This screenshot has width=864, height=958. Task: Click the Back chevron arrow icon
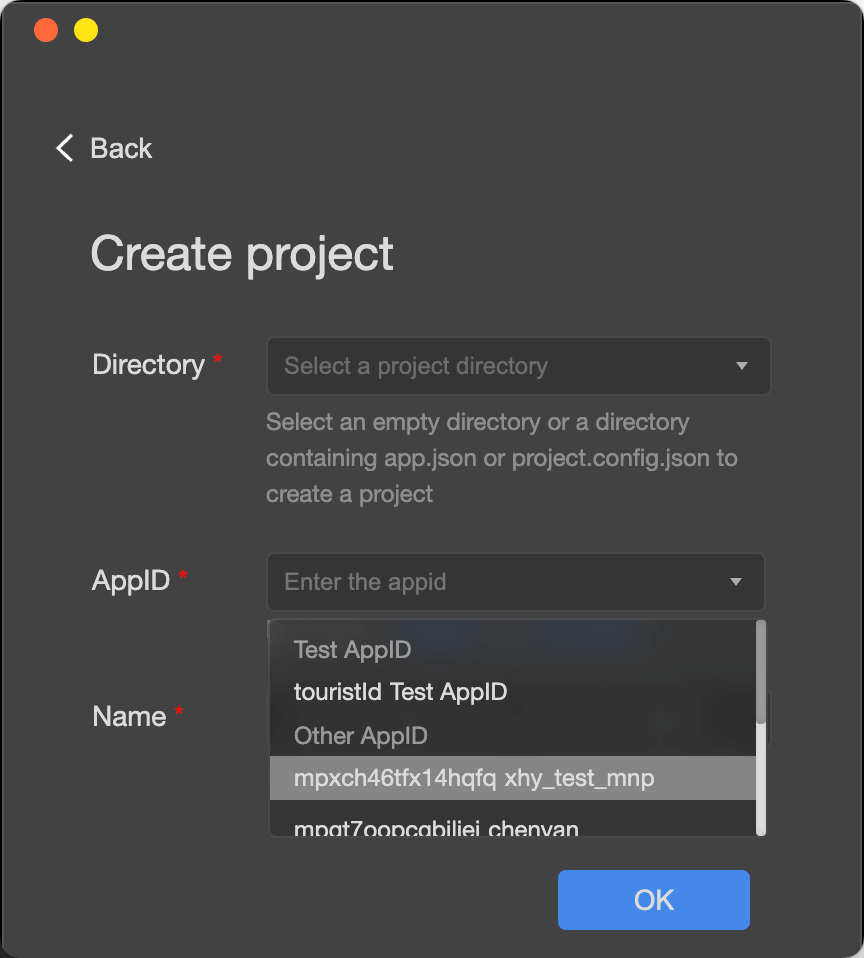click(65, 149)
